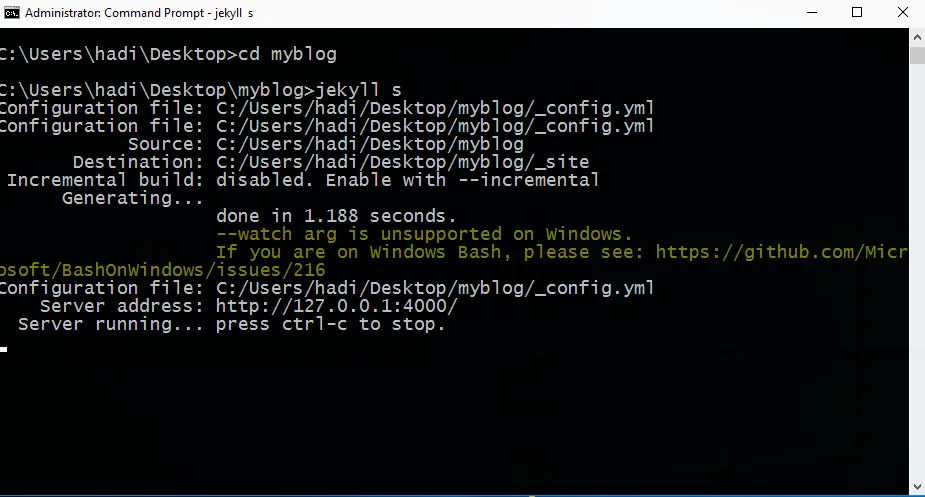This screenshot has height=497, width=925.
Task: Click the Source path C:/Users/hadi/Desktop/myblog
Action: 370,144
